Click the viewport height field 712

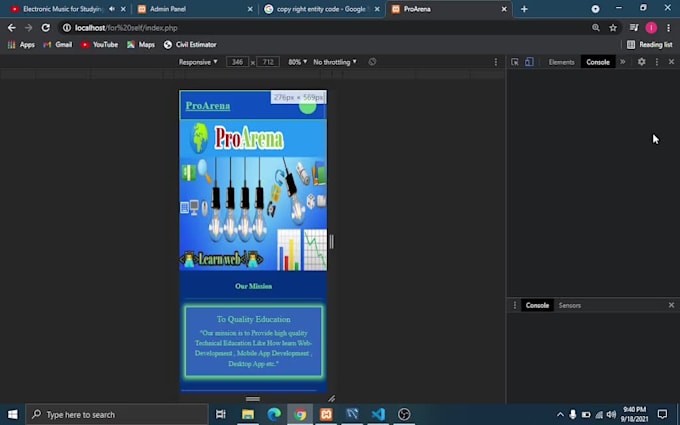pos(268,62)
